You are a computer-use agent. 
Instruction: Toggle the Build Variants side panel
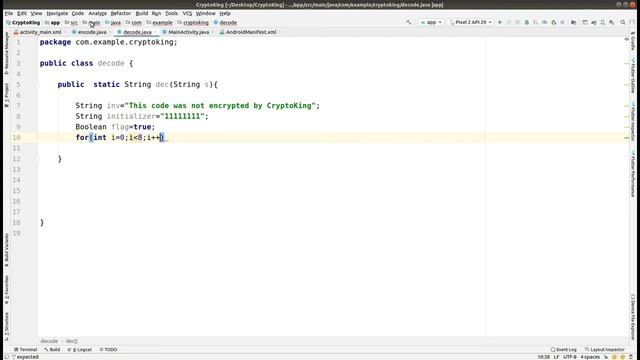(7, 250)
